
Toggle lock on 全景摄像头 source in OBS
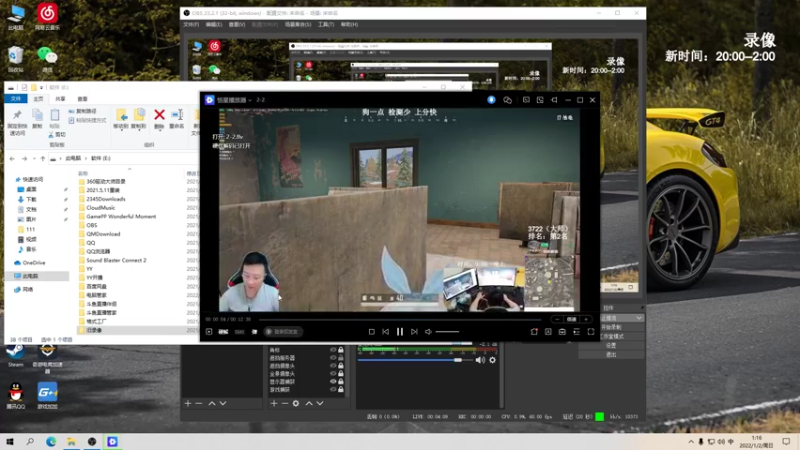(x=341, y=373)
